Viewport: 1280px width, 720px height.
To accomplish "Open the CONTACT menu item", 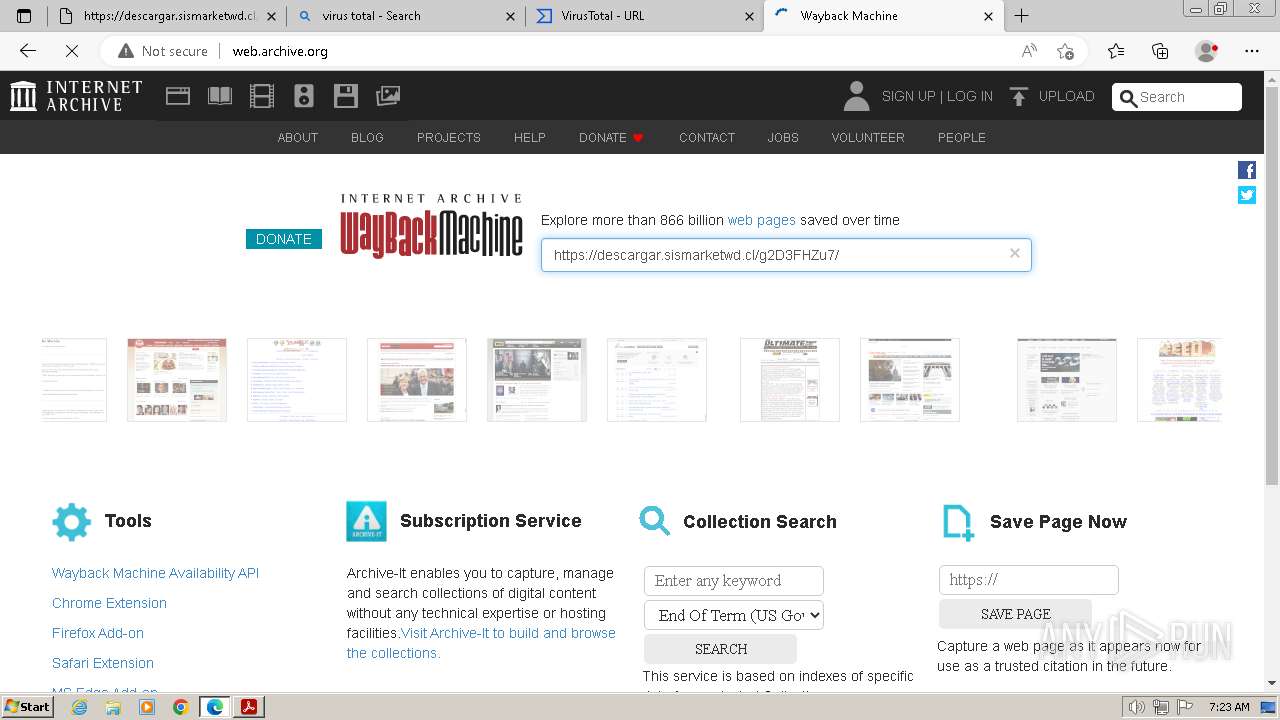I will (707, 137).
